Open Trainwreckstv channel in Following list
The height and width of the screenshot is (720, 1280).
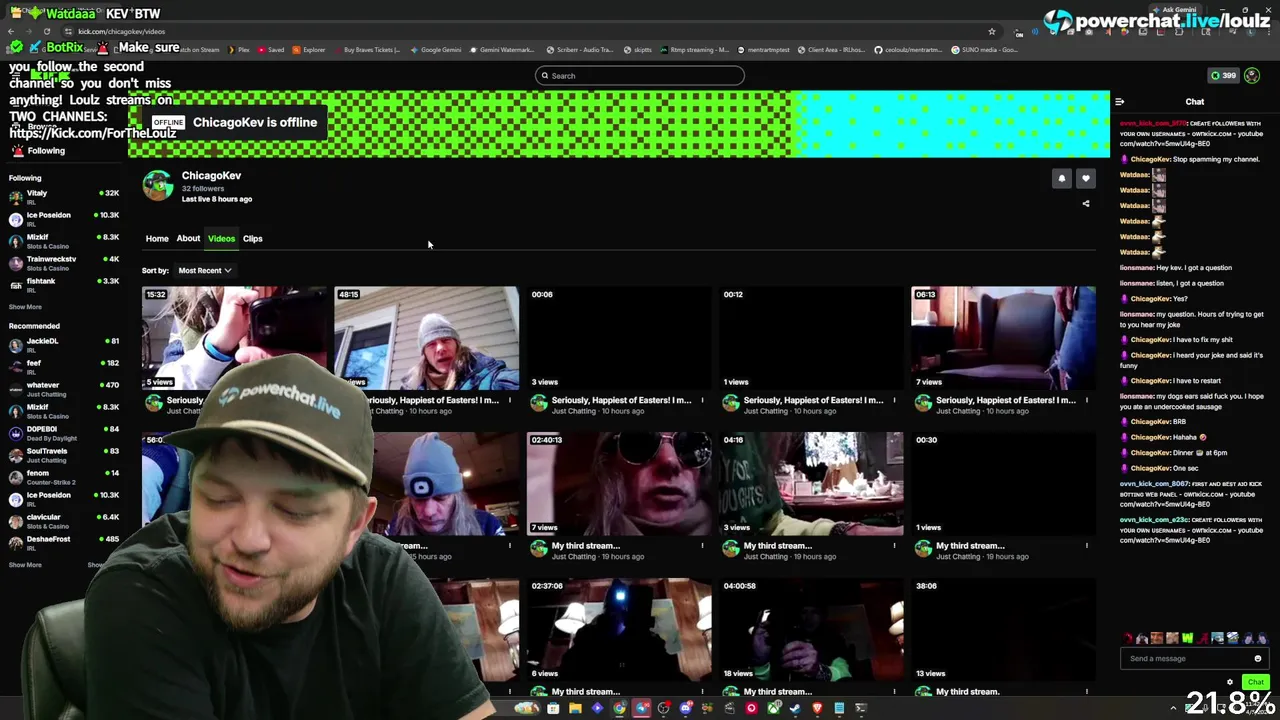coord(64,263)
